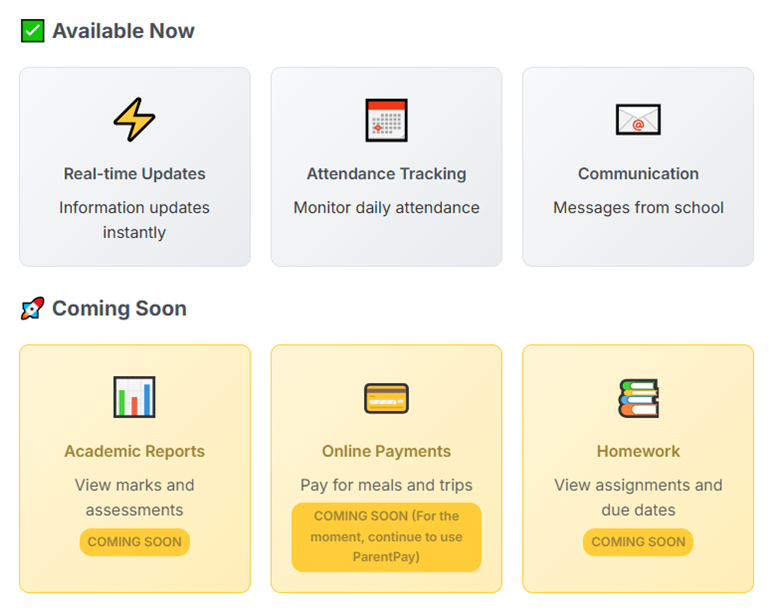Open the Attendance Tracking heading
The image size is (774, 615).
(x=386, y=174)
